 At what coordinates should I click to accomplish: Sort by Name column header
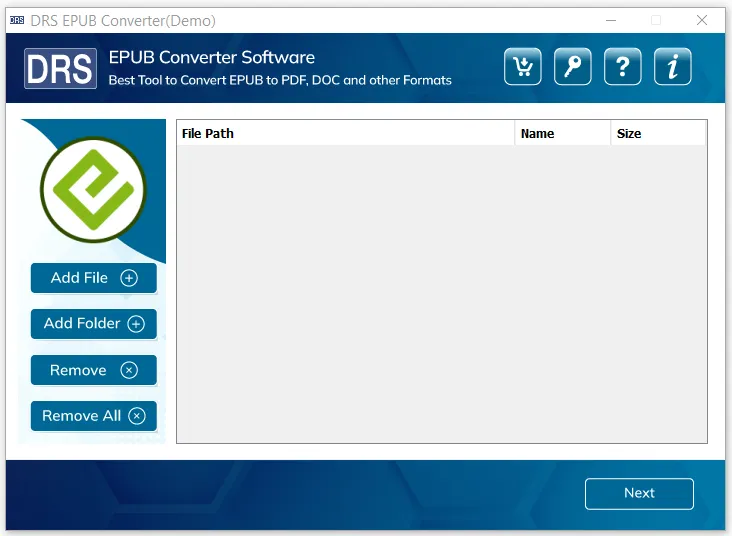pyautogui.click(x=563, y=134)
